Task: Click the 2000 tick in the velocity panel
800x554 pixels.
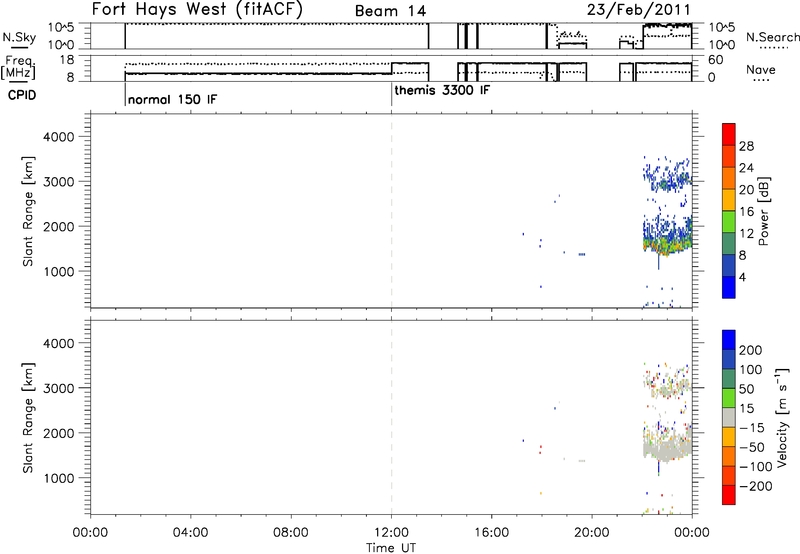Action: (x=59, y=433)
